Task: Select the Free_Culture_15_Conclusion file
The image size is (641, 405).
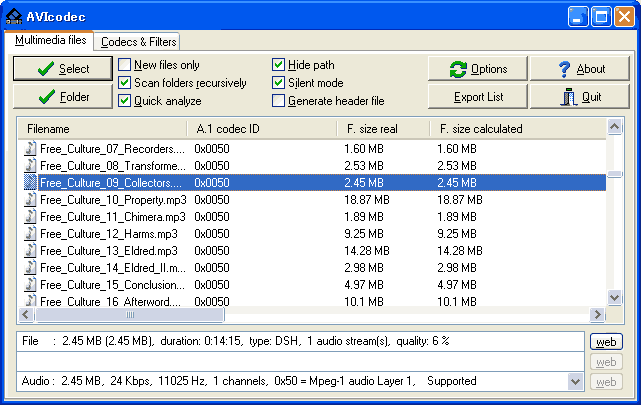Action: [112, 285]
